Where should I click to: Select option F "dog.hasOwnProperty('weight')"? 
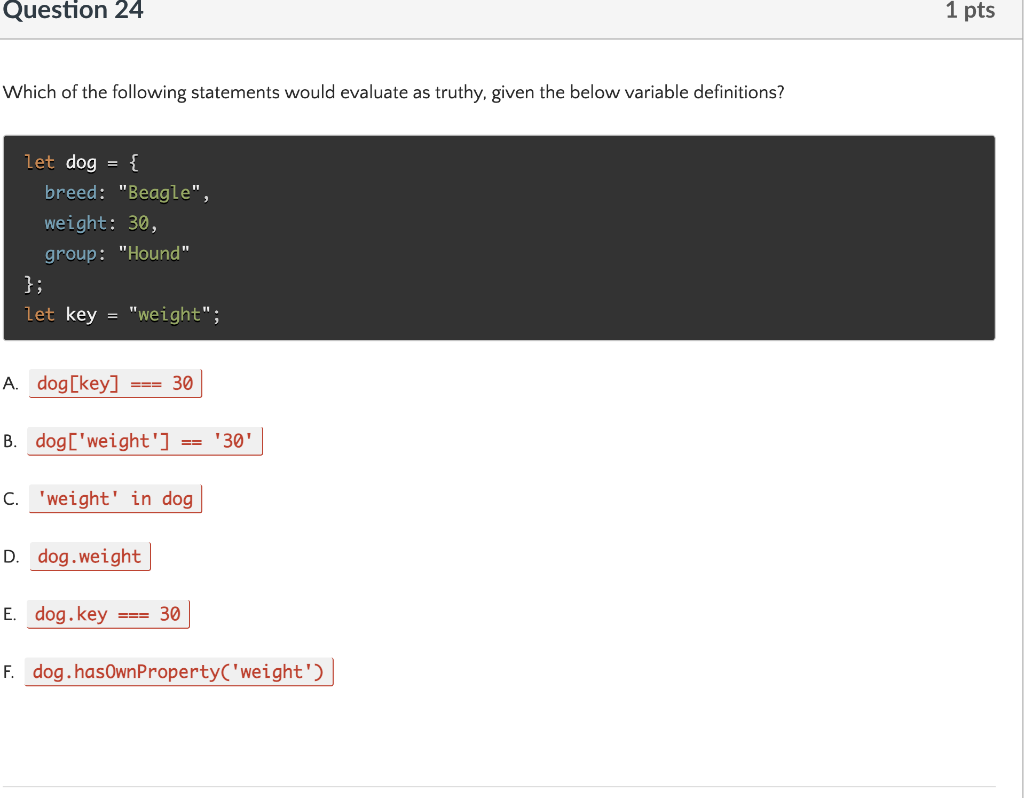[x=179, y=672]
